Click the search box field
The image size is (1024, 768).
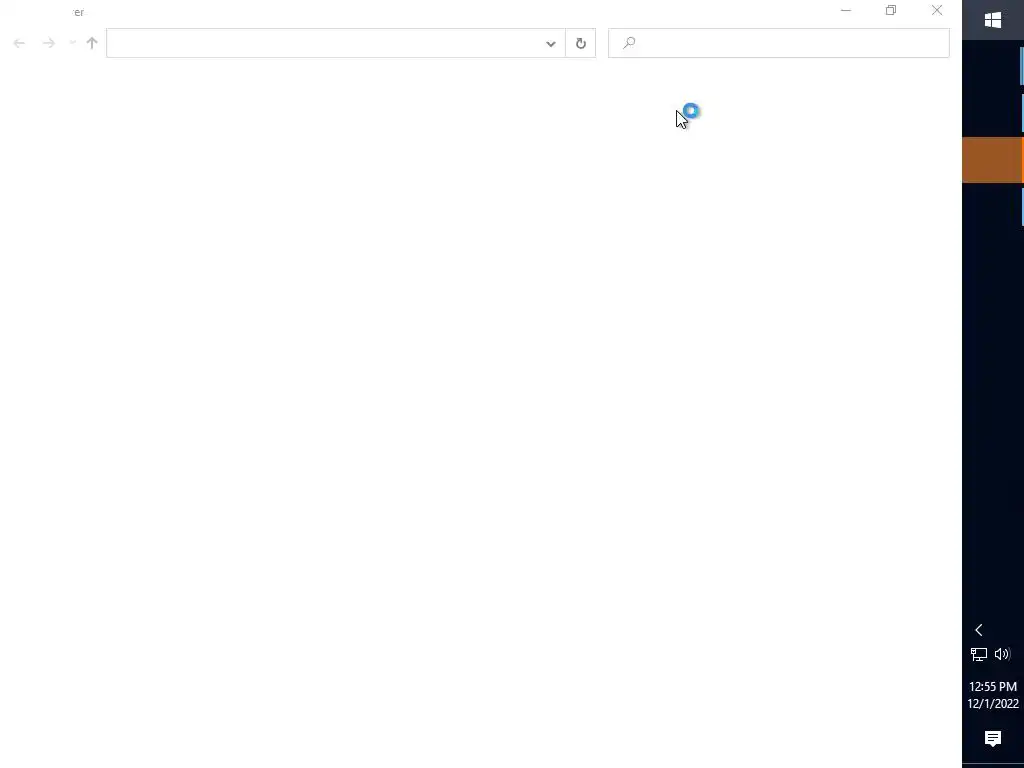778,43
